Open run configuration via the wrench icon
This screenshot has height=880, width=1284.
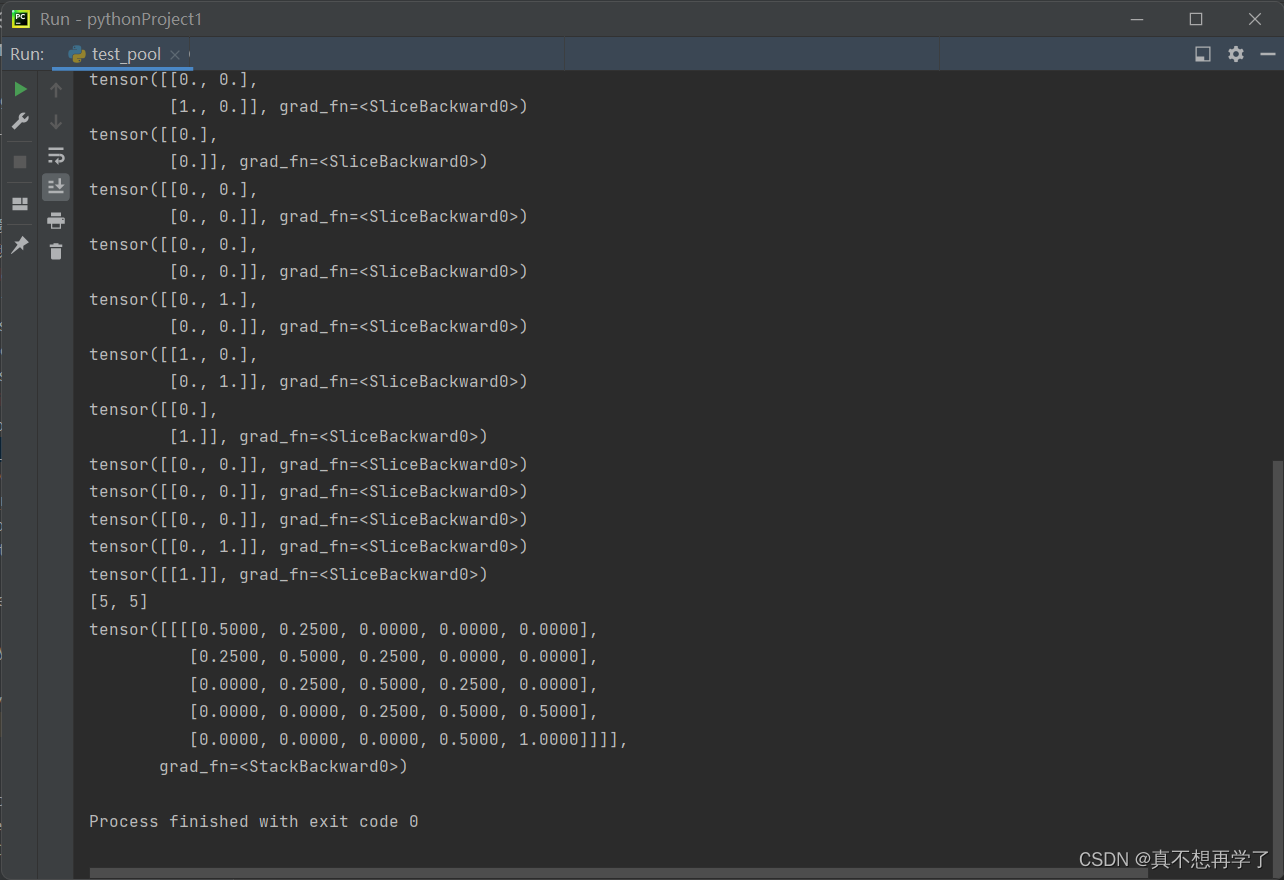point(20,121)
